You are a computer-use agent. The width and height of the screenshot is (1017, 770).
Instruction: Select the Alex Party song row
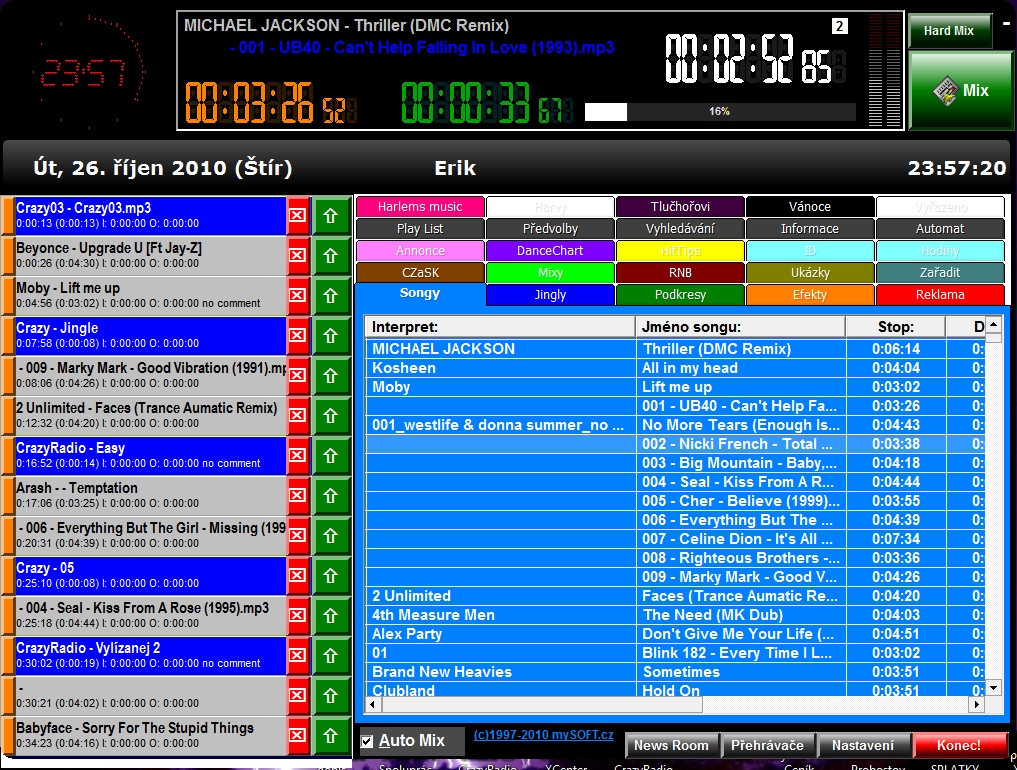[x=675, y=634]
